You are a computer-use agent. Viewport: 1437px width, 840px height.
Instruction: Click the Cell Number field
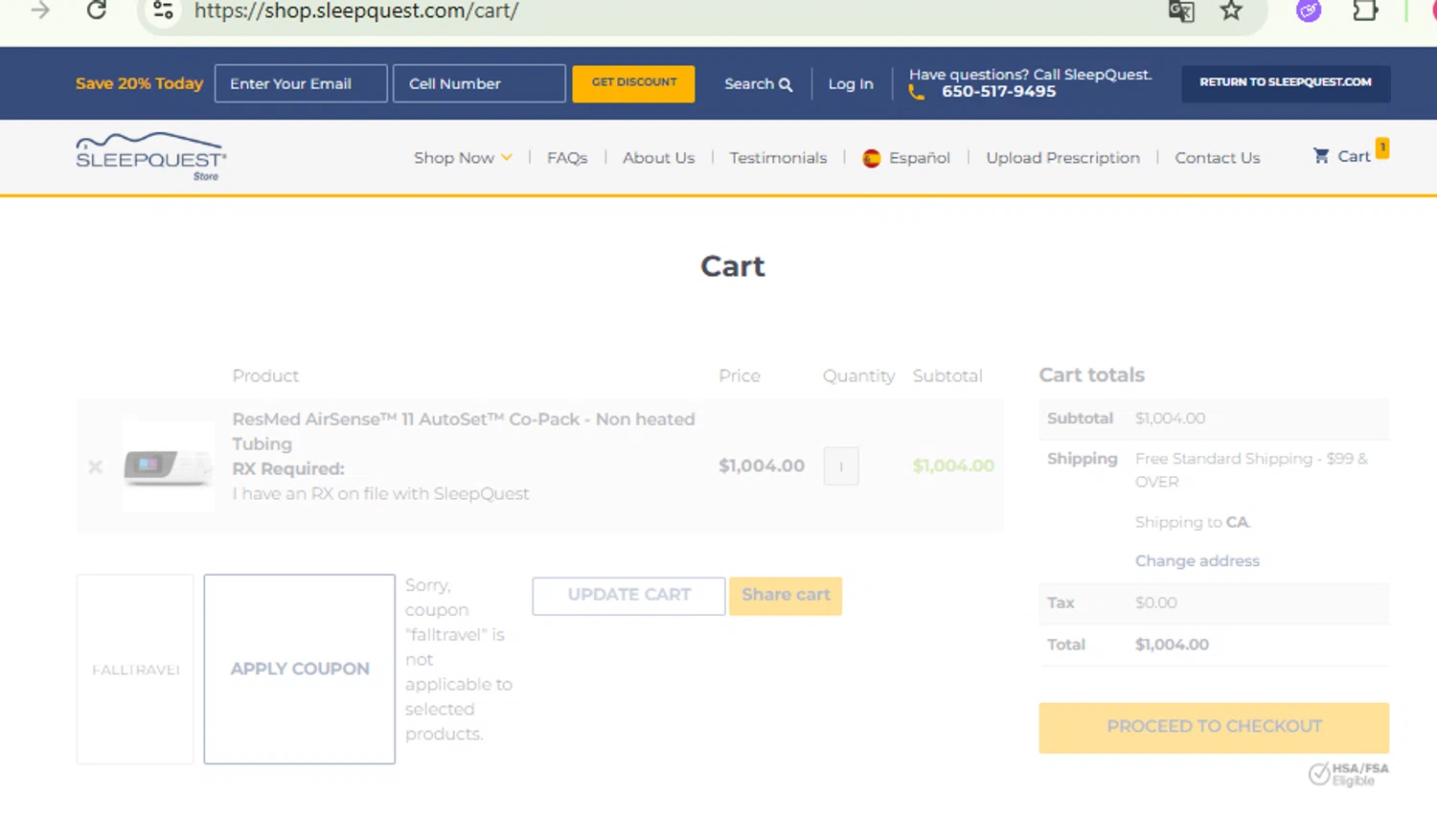(479, 83)
